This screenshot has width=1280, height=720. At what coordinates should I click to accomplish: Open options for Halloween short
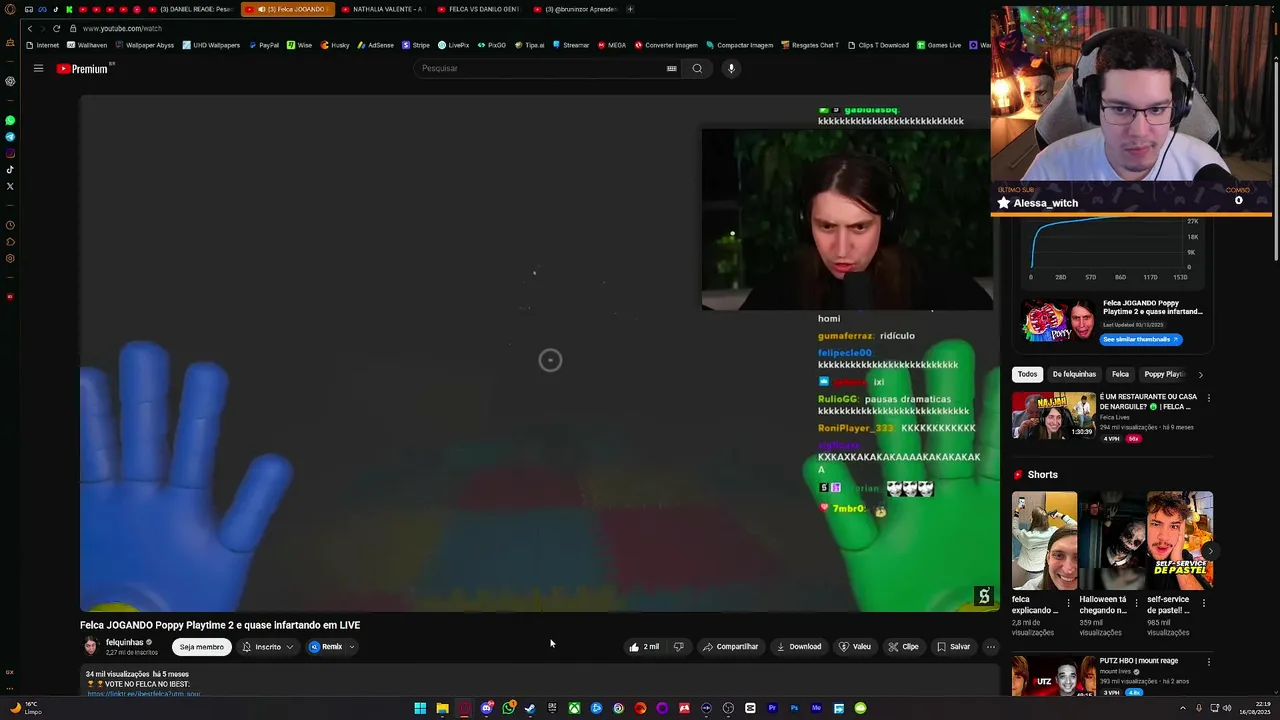[1136, 603]
